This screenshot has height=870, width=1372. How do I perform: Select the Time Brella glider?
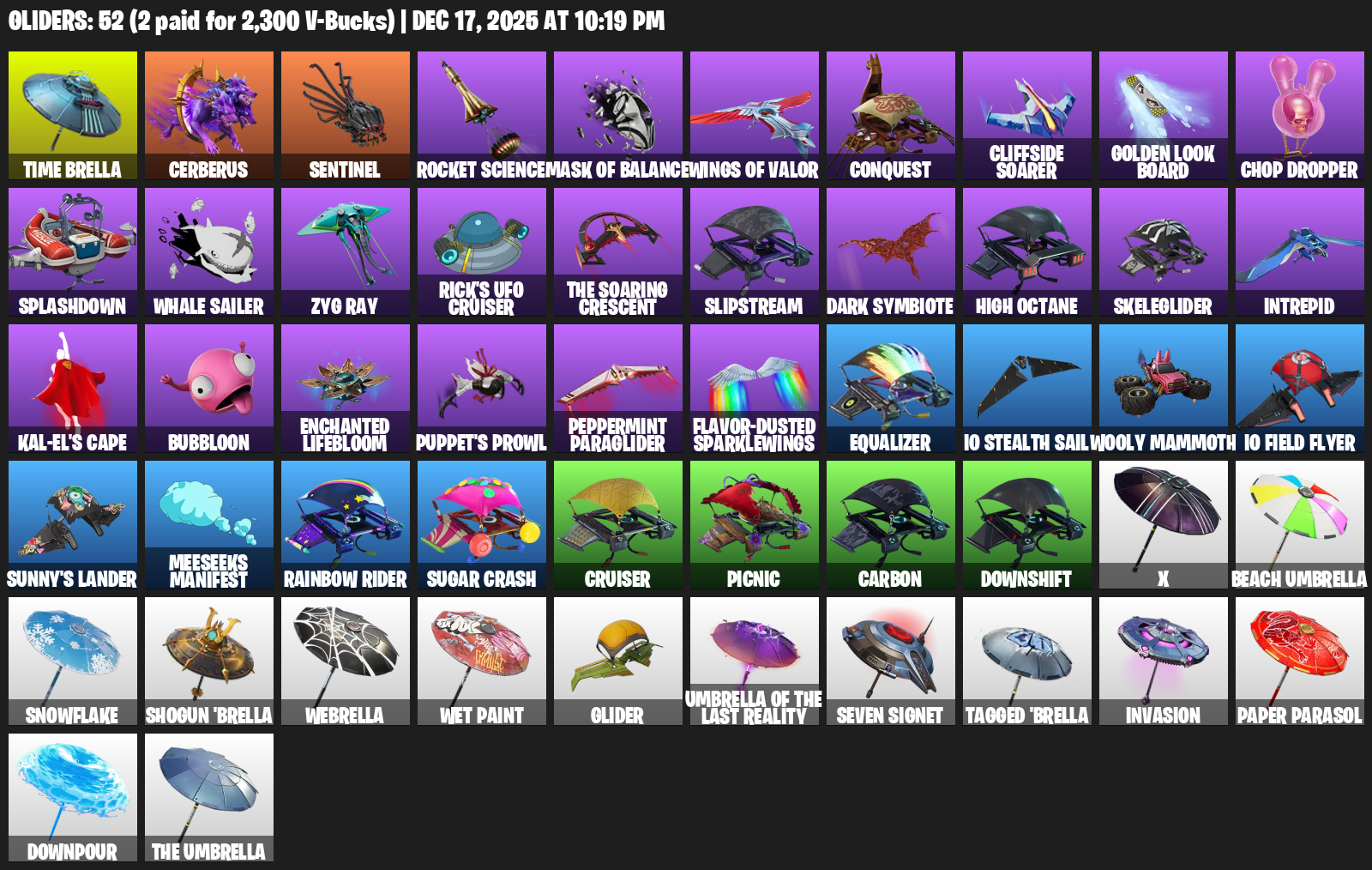pyautogui.click(x=73, y=116)
